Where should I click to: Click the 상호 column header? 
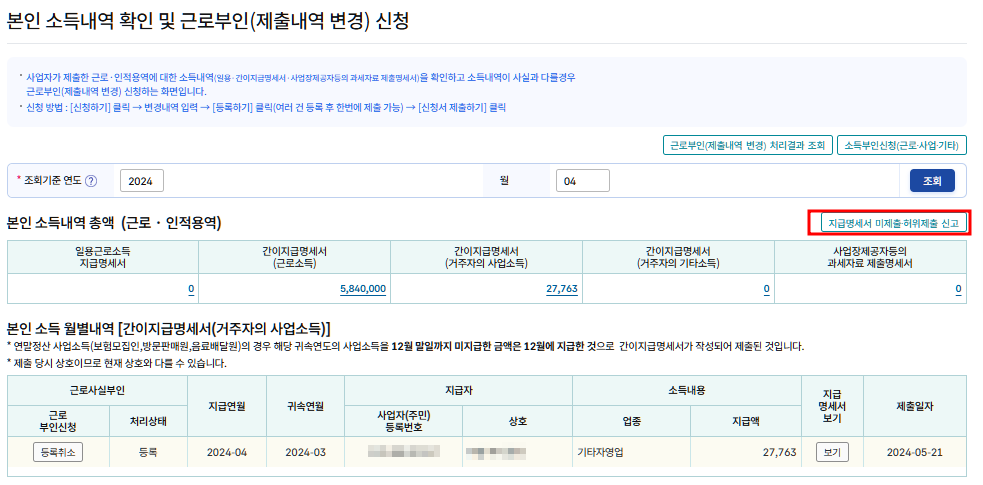pos(517,421)
